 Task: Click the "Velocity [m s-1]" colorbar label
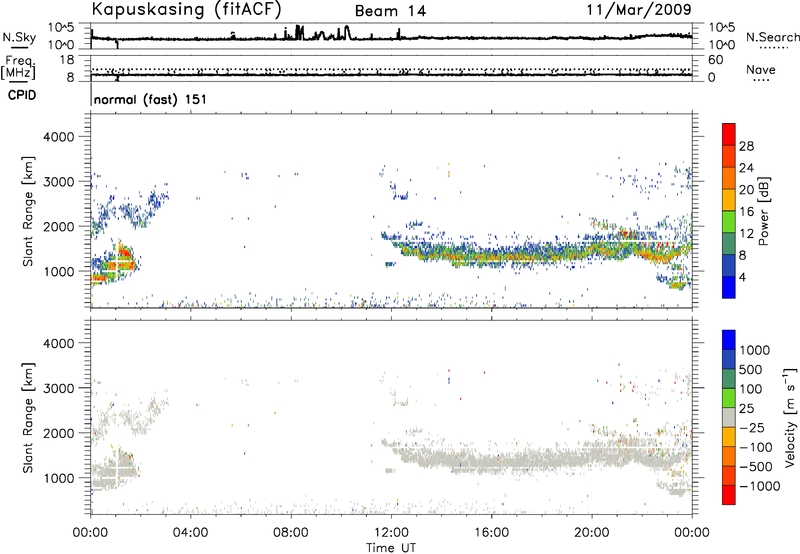pos(790,417)
